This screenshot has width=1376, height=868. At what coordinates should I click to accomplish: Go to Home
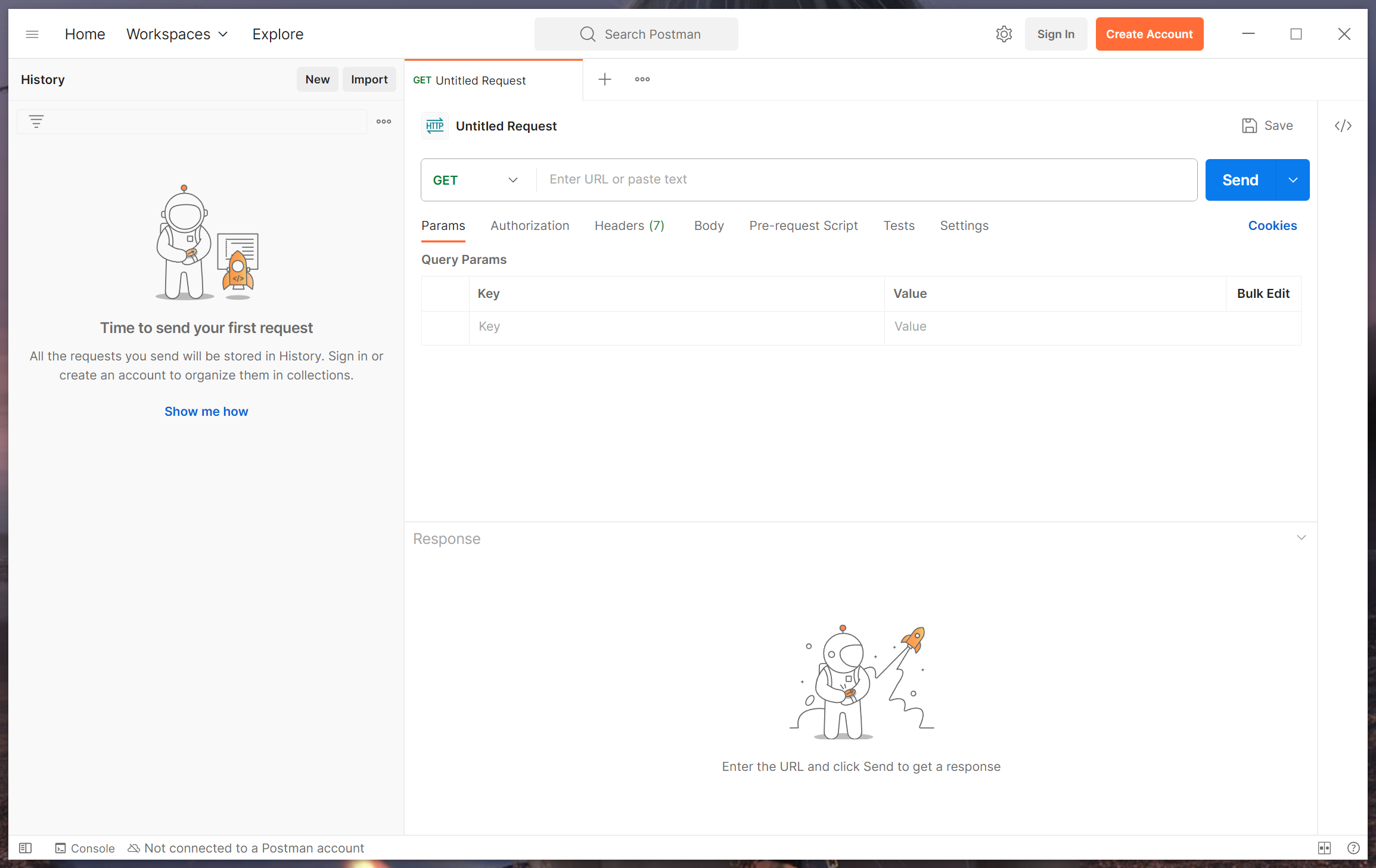[85, 34]
